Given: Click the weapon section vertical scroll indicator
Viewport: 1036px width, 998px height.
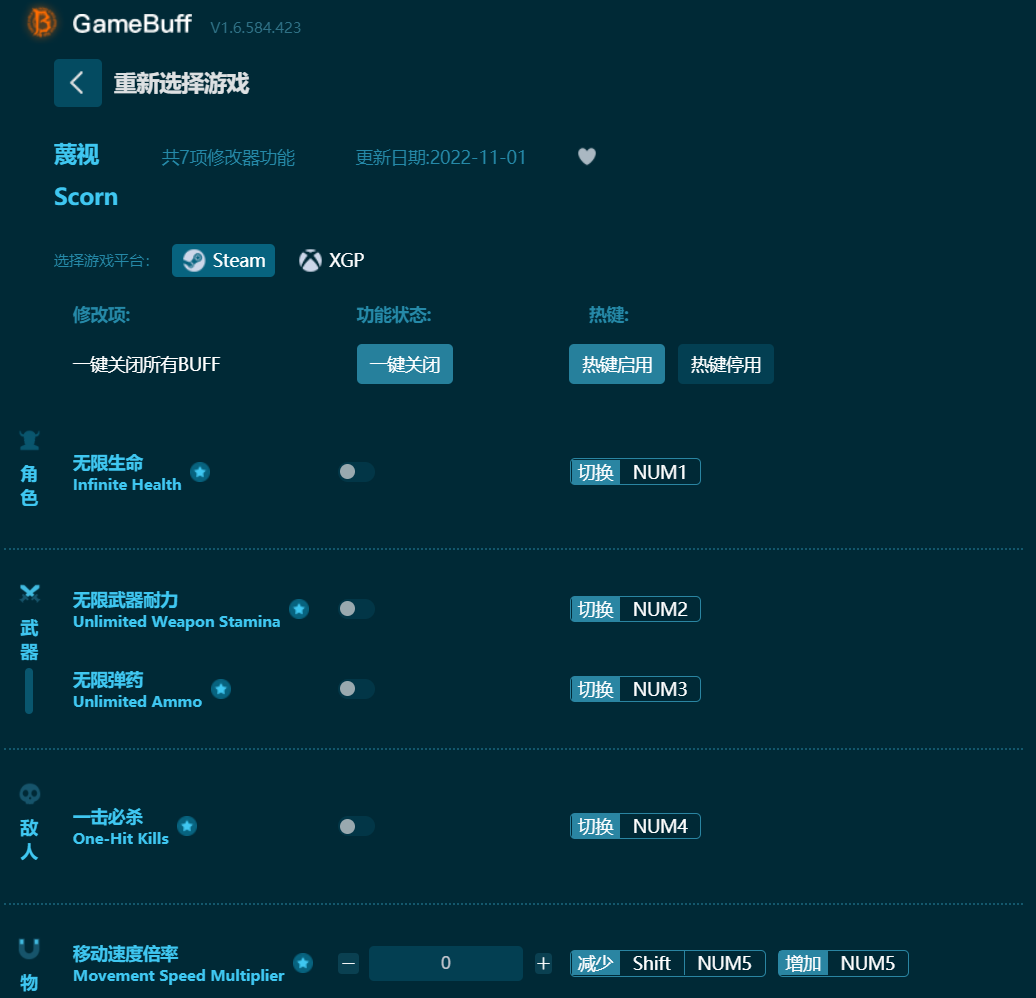Looking at the screenshot, I should (x=29, y=691).
